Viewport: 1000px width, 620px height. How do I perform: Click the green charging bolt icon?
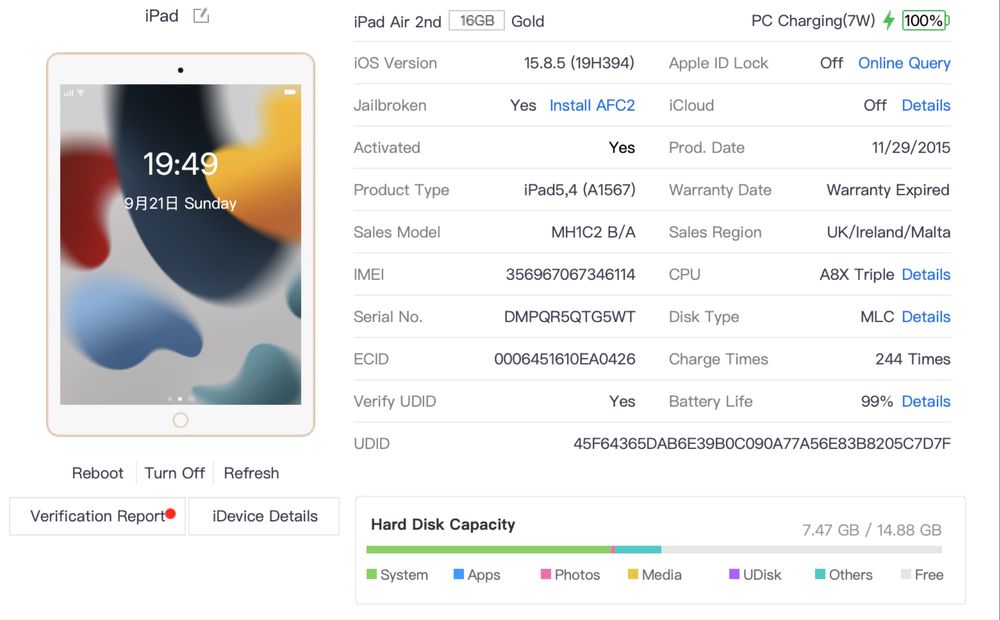pos(888,20)
